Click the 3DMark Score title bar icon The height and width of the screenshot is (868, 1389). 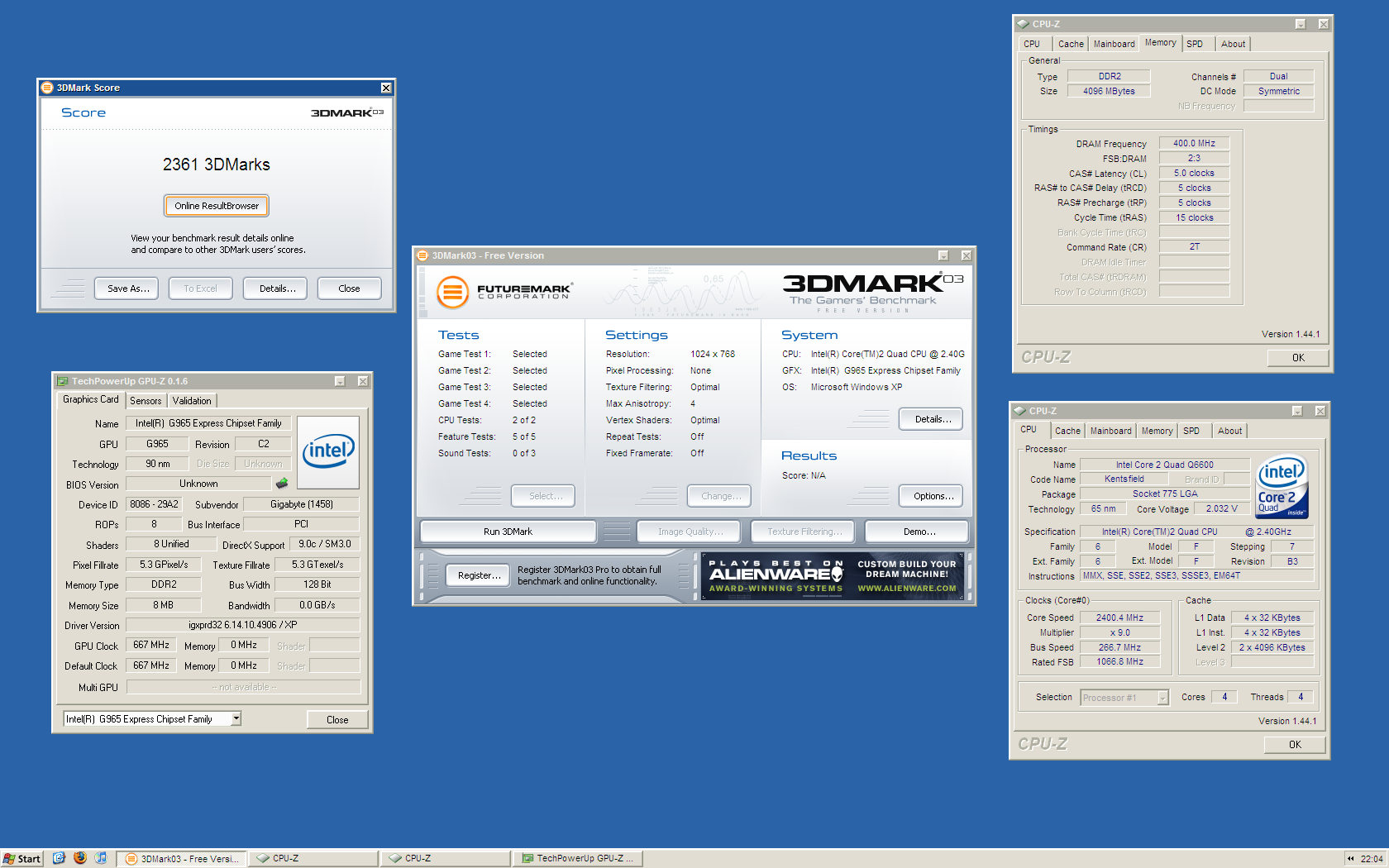[x=48, y=88]
